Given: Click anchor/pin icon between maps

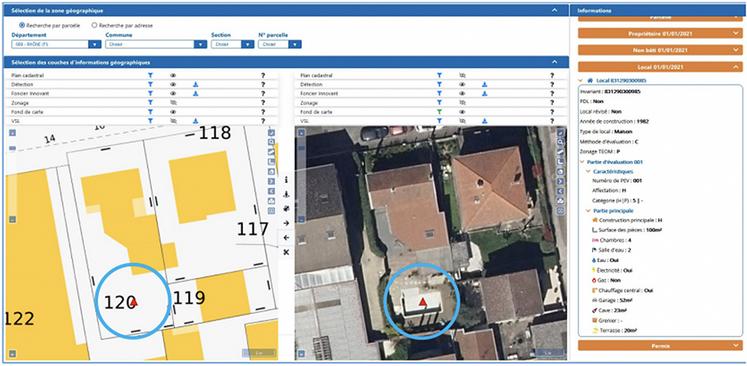Looking at the screenshot, I should 286,194.
